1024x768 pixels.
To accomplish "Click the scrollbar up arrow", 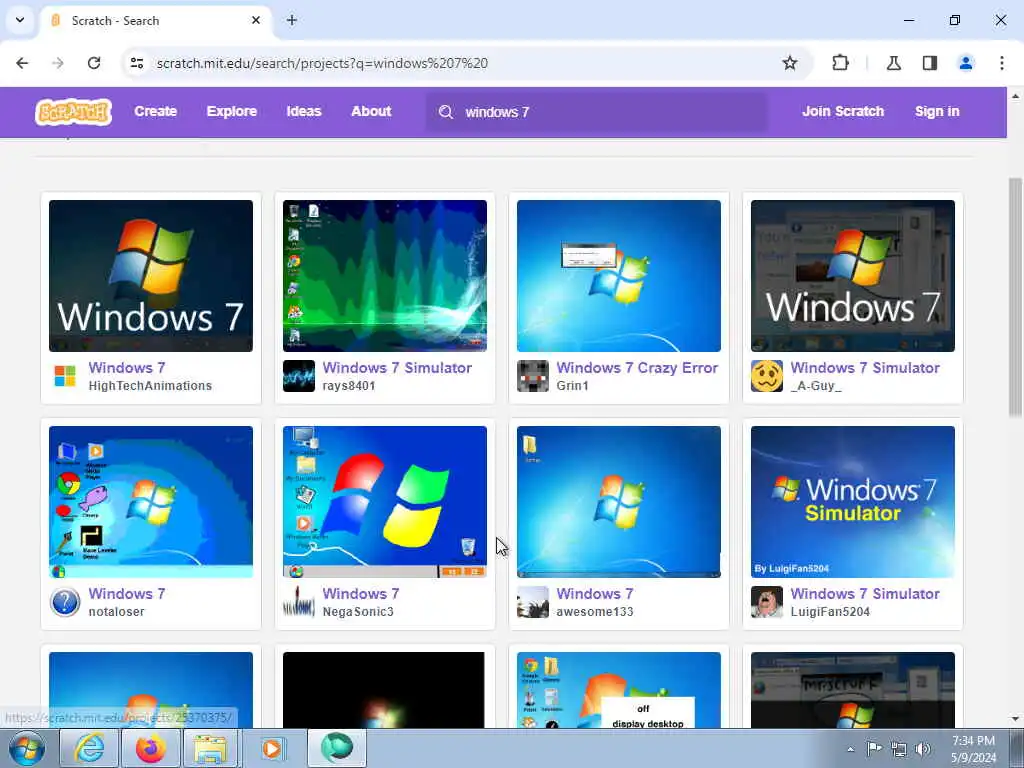I will pyautogui.click(x=1015, y=96).
